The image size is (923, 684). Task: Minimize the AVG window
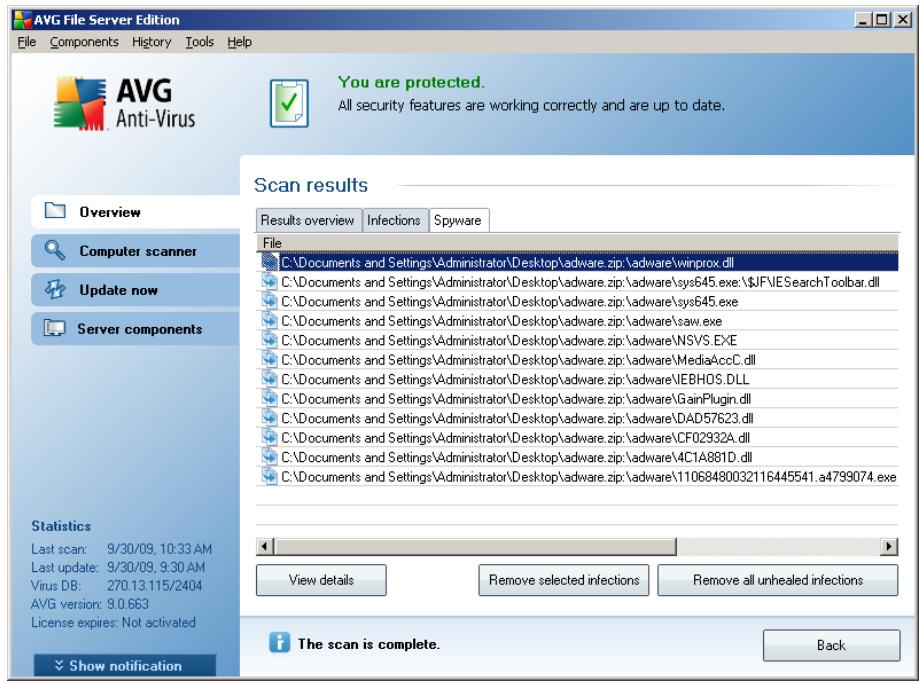[x=863, y=19]
